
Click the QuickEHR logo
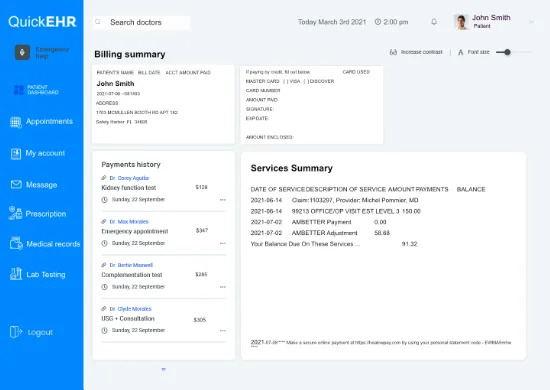pyautogui.click(x=42, y=22)
